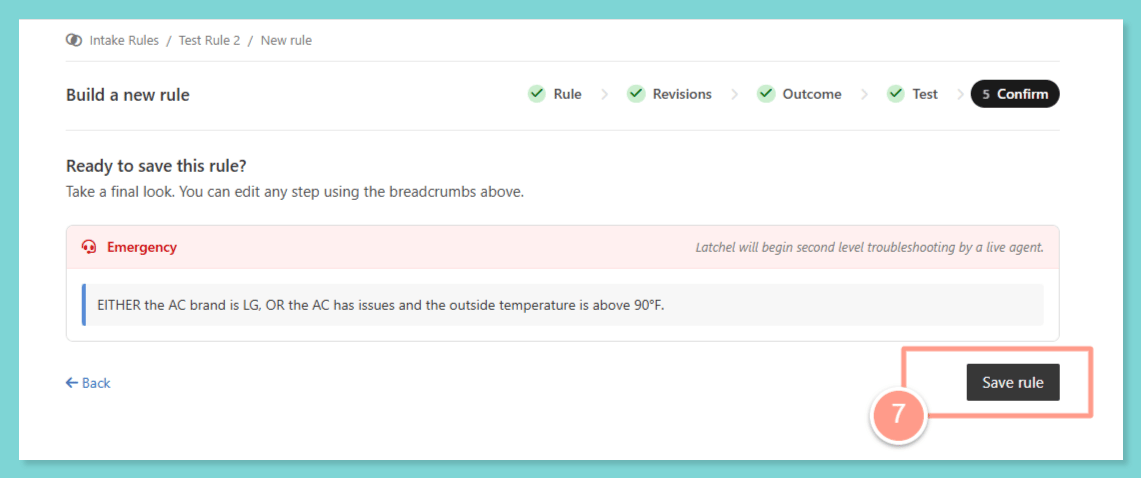Click the 'Ready to save this rule?' heading
Screen dimensions: 1141x478
click(156, 166)
